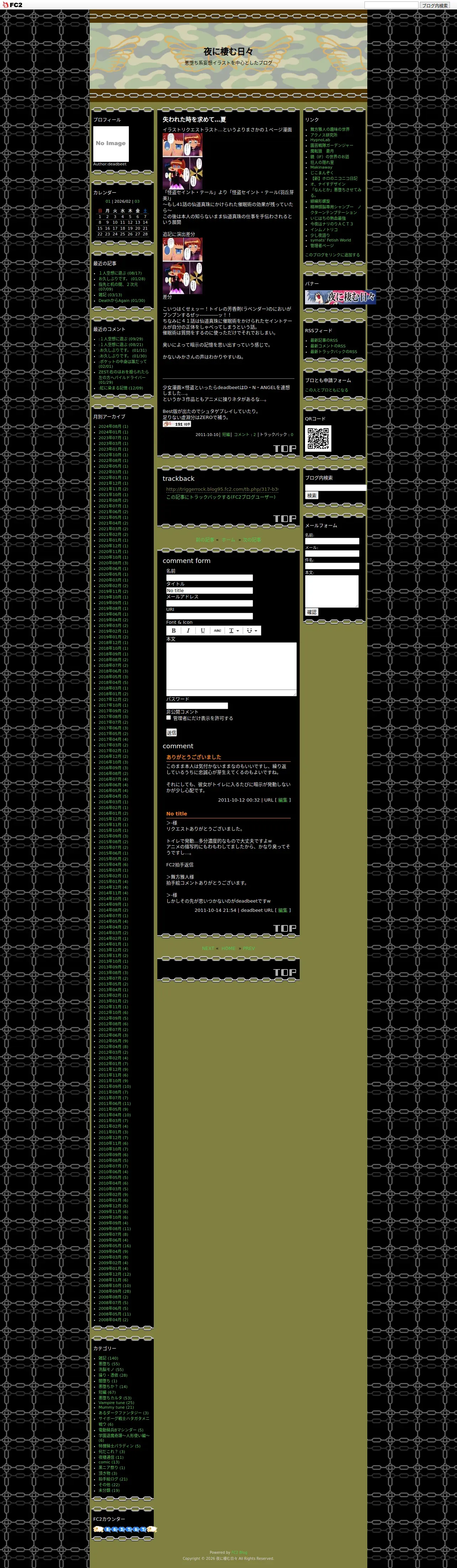Image resolution: width=457 pixels, height=1568 pixels.
Task: Open recent article １人空想に遊ぶ (08/17)
Action: [120, 273]
